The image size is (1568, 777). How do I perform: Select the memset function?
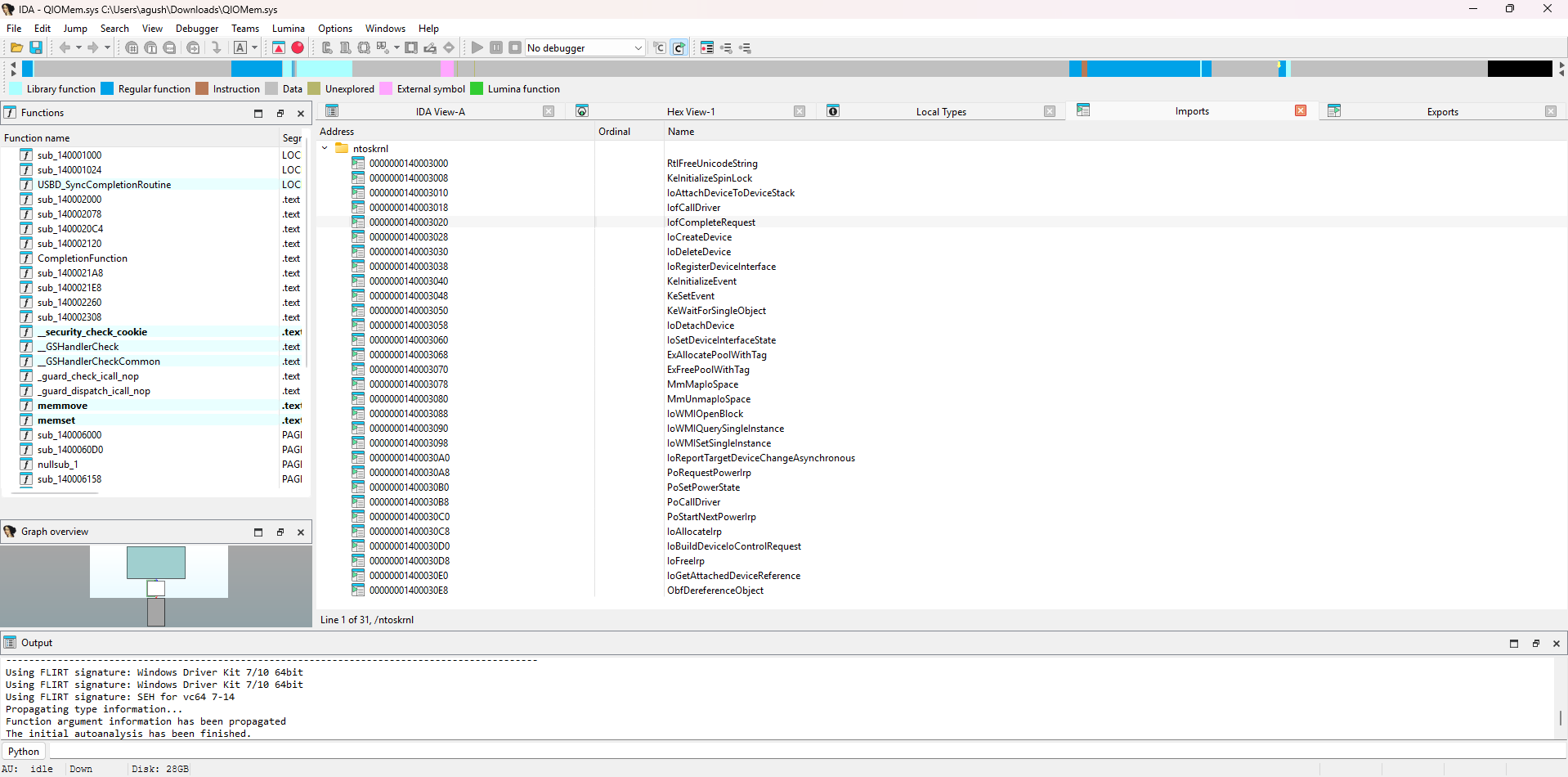[x=56, y=420]
